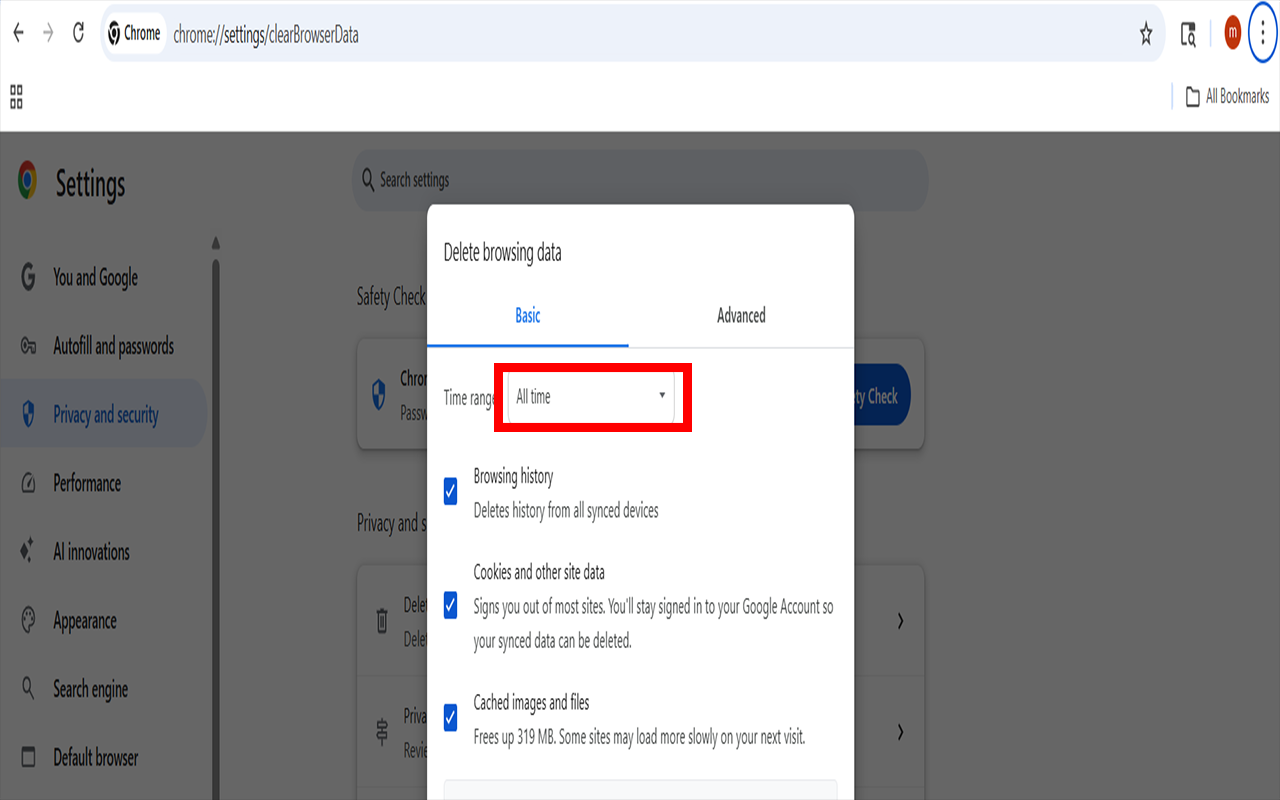Click the You and Google icon
This screenshot has width=1280, height=800.
[28, 277]
